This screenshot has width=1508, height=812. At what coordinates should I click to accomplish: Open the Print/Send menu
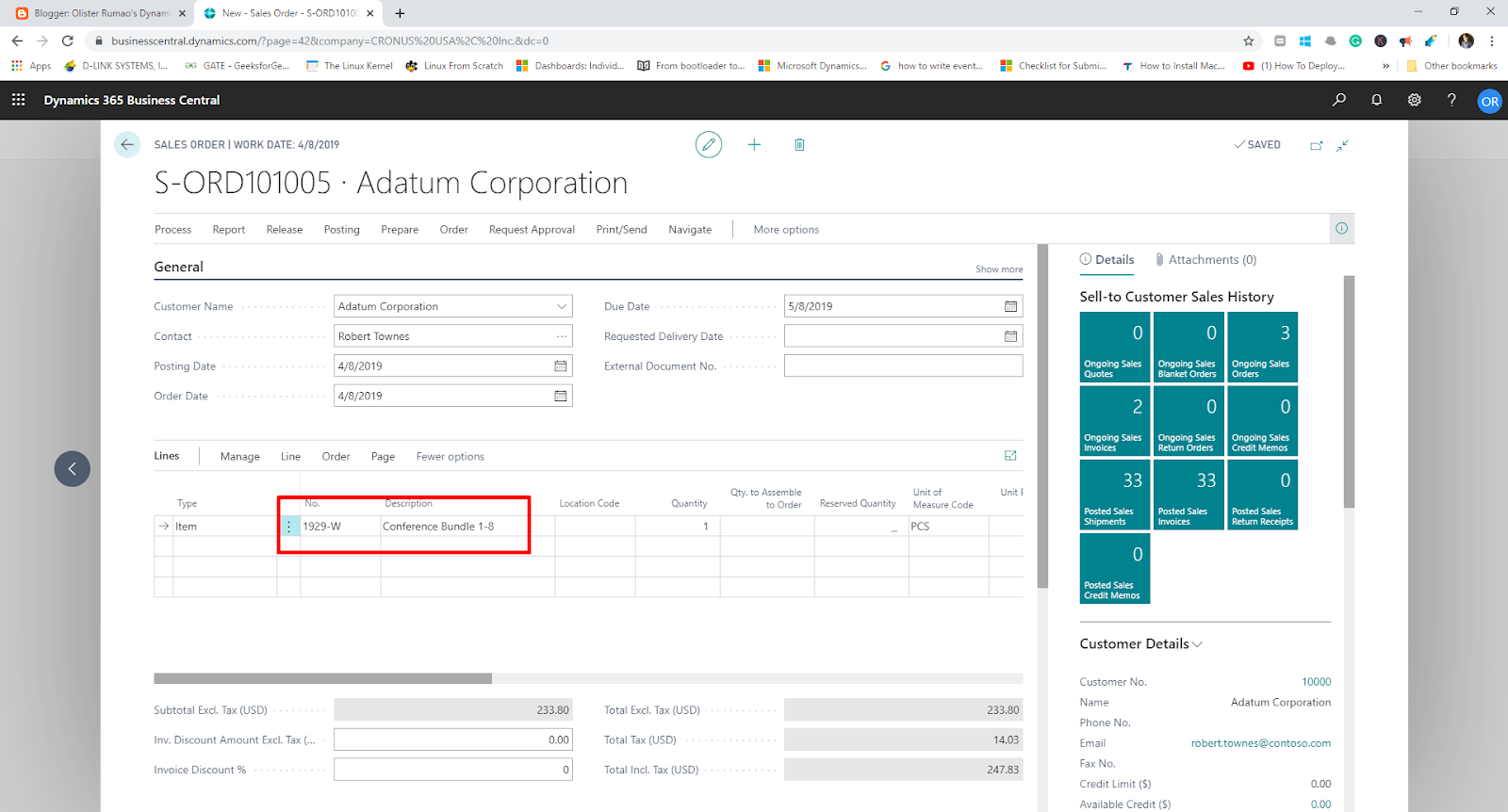click(x=622, y=230)
